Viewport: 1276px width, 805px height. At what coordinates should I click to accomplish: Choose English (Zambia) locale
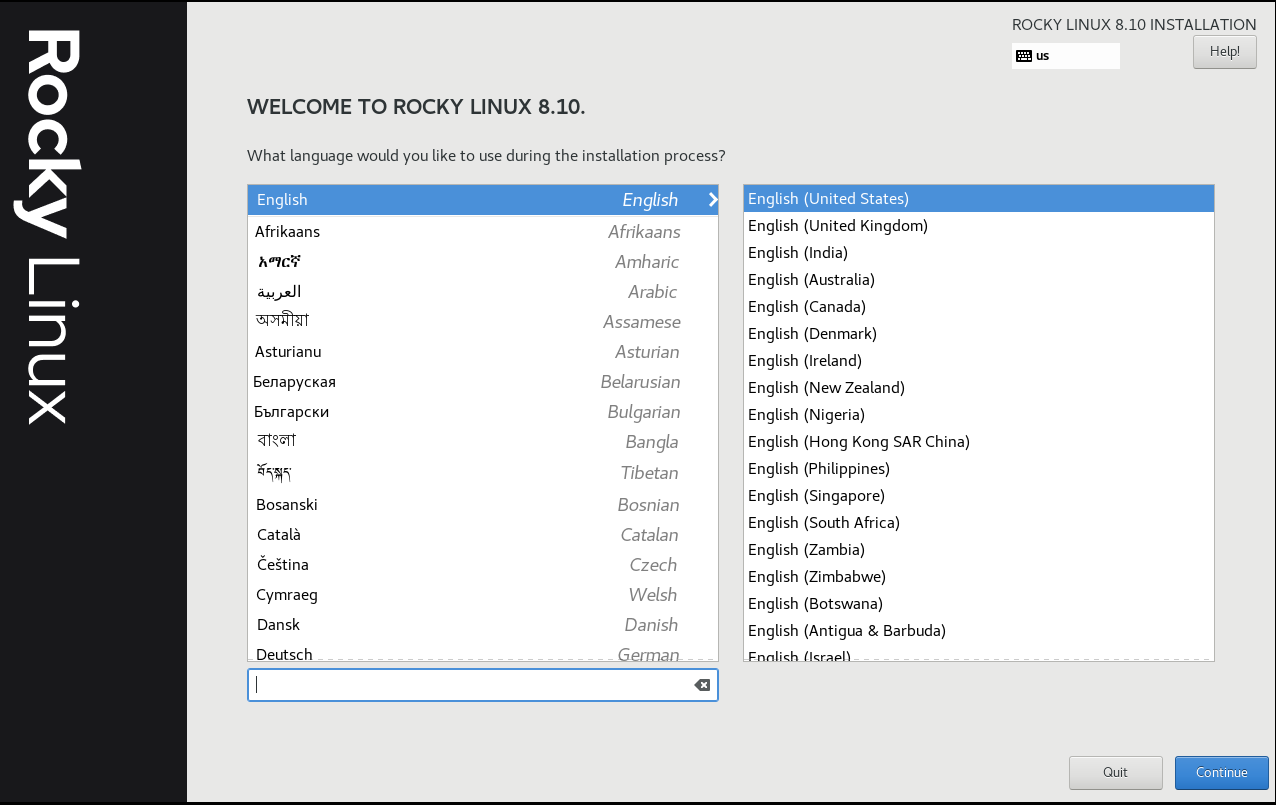tap(979, 549)
